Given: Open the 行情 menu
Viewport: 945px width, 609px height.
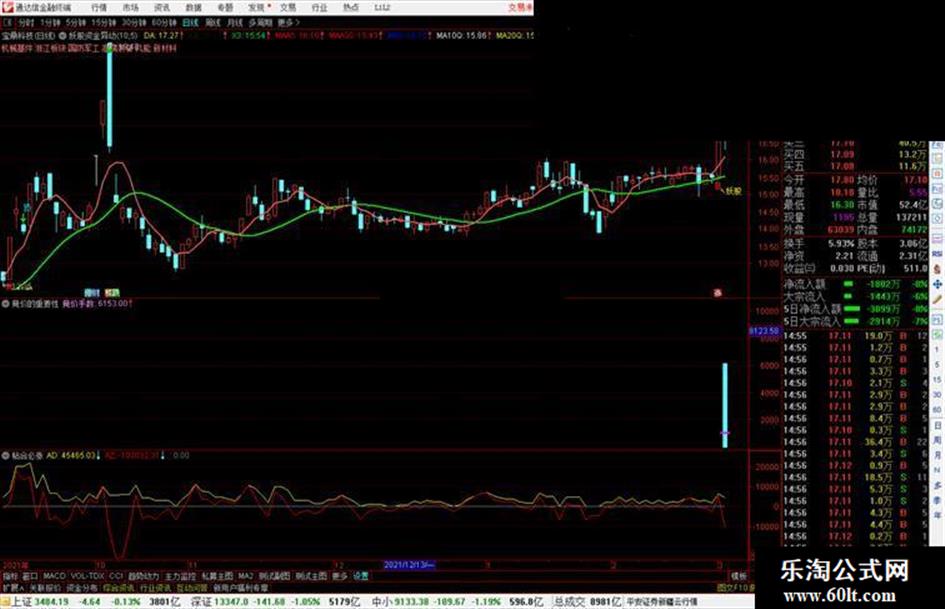Looking at the screenshot, I should pyautogui.click(x=99, y=8).
